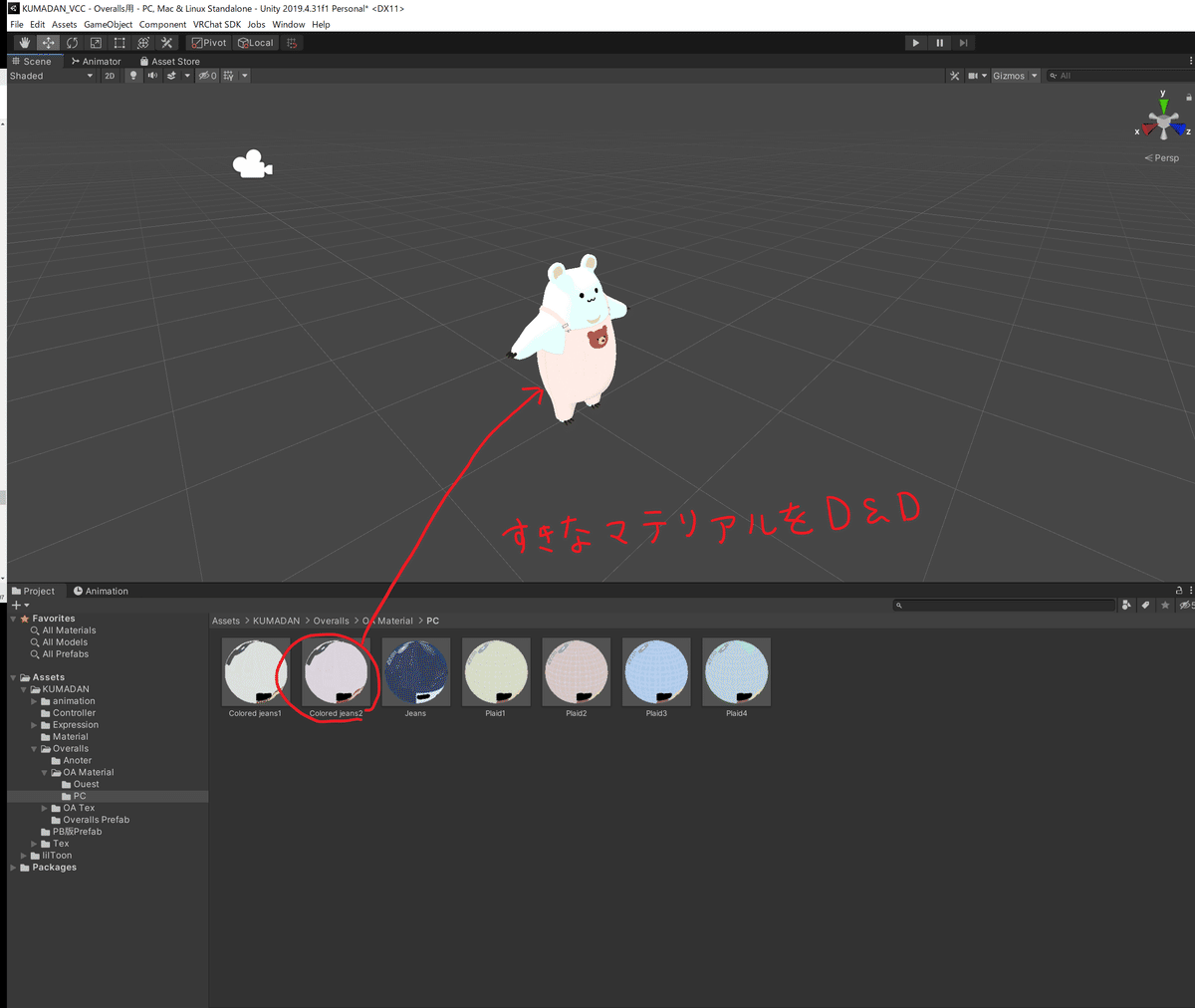Select the camera gizmo in scene
This screenshot has height=1008, width=1195.
point(252,164)
